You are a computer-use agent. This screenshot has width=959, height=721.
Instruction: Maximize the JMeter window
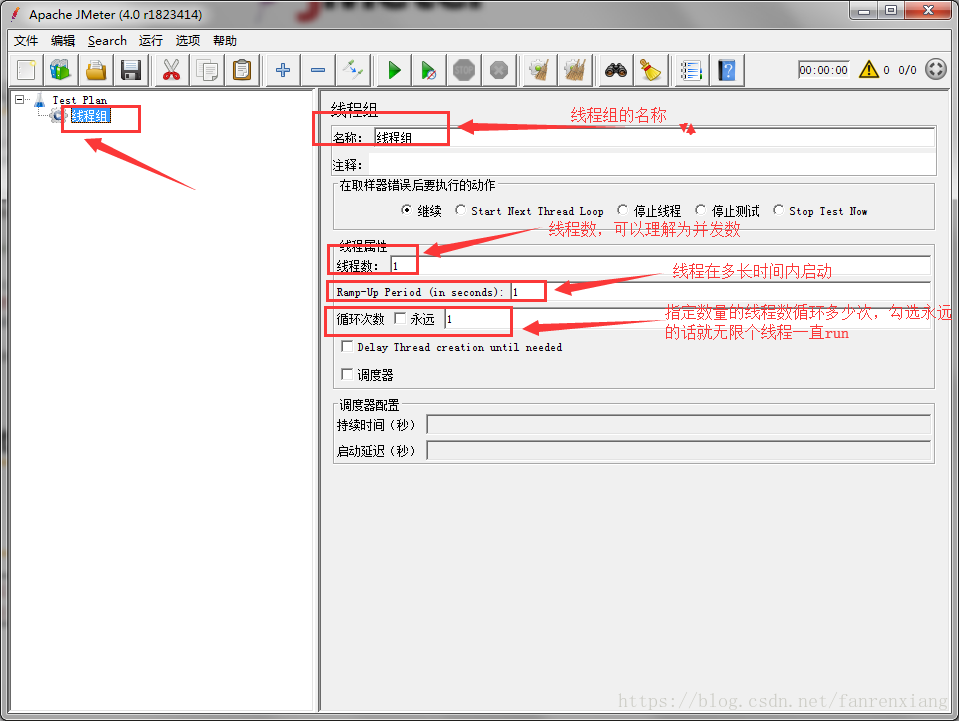[x=891, y=10]
